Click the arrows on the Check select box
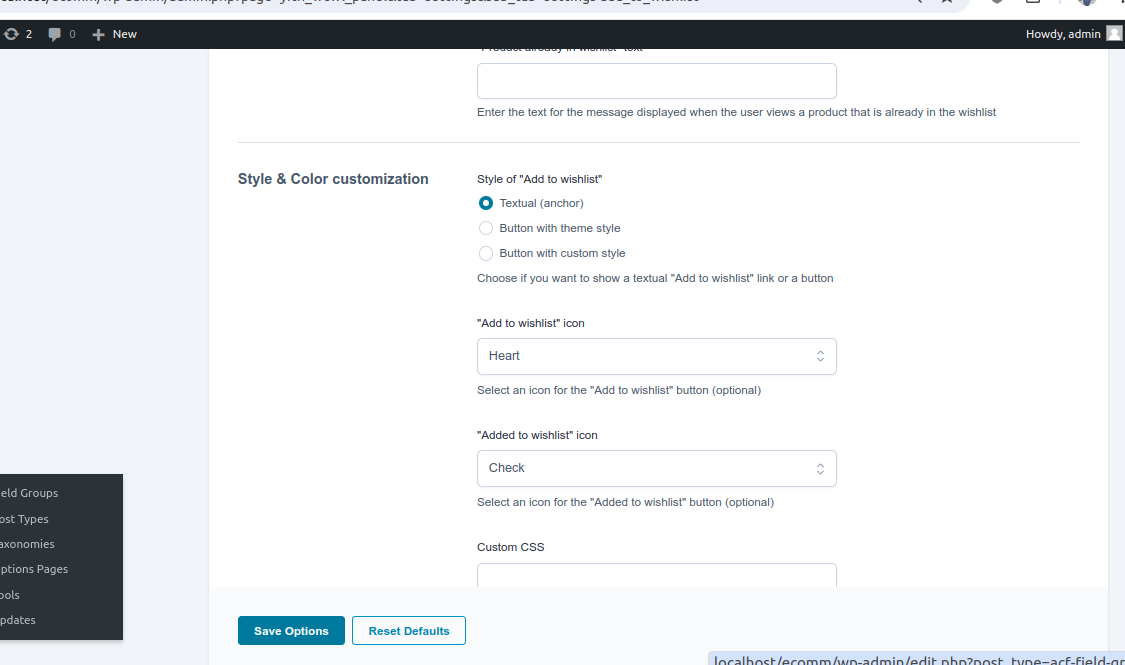The width and height of the screenshot is (1125, 665). tap(820, 468)
